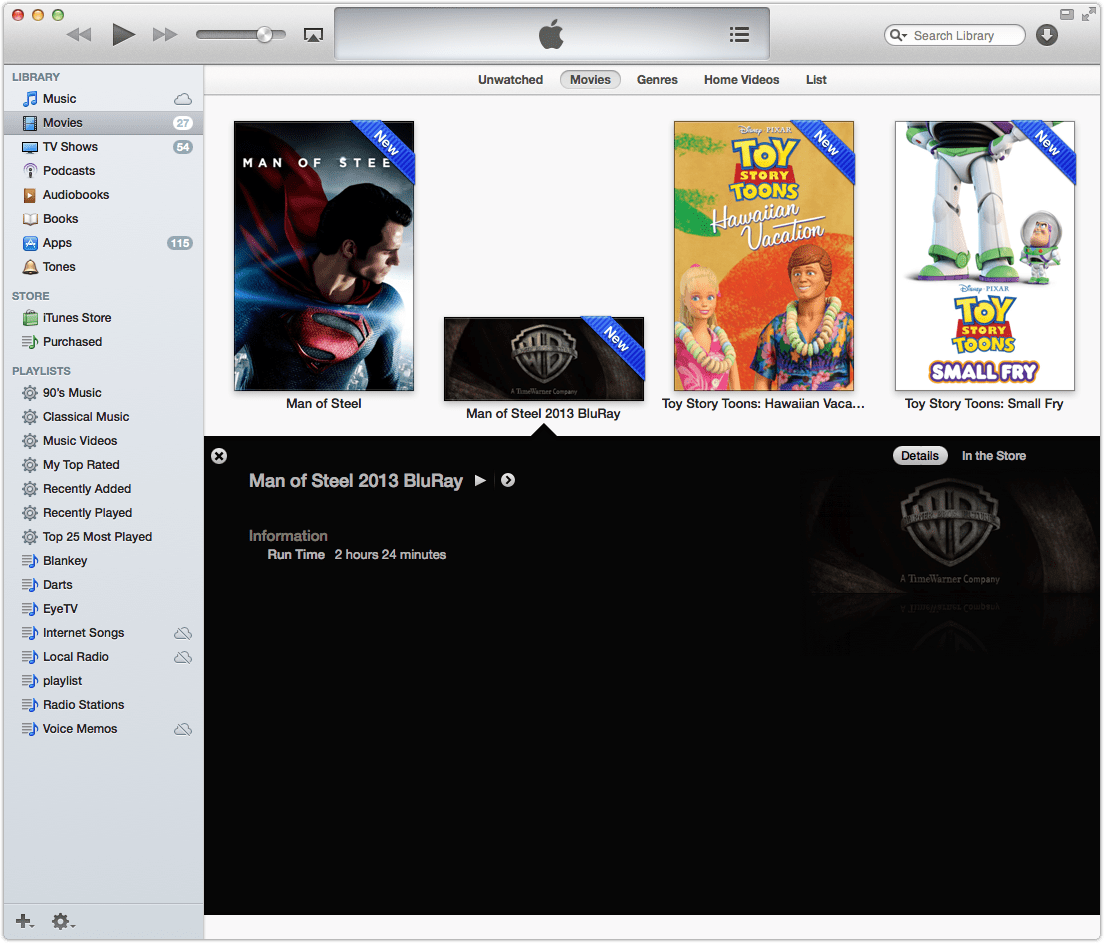Viewport: 1104px width, 943px height.
Task: Click the Movies count badge 27
Action: coord(183,123)
